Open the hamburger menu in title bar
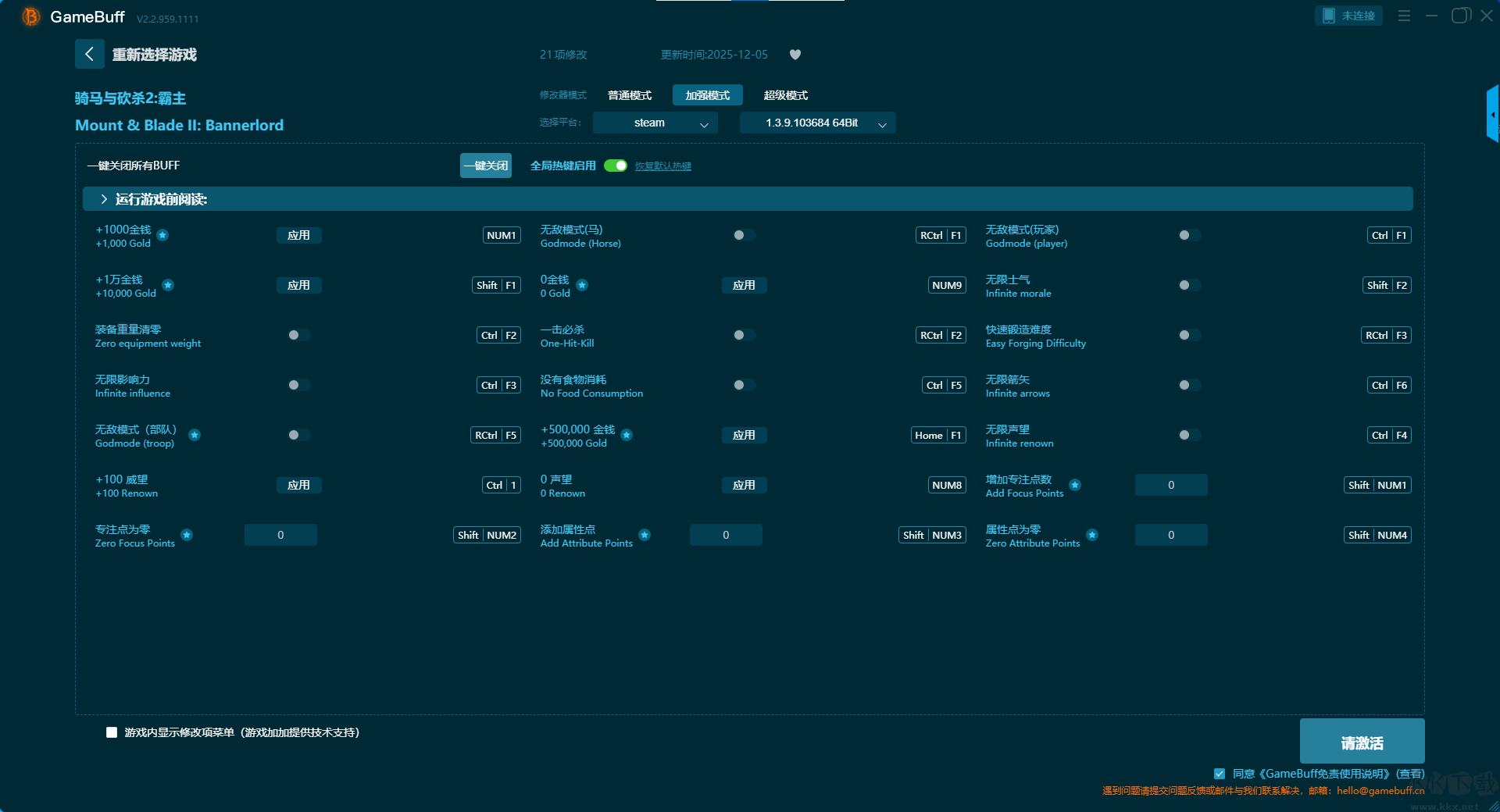1500x812 pixels. point(1404,16)
